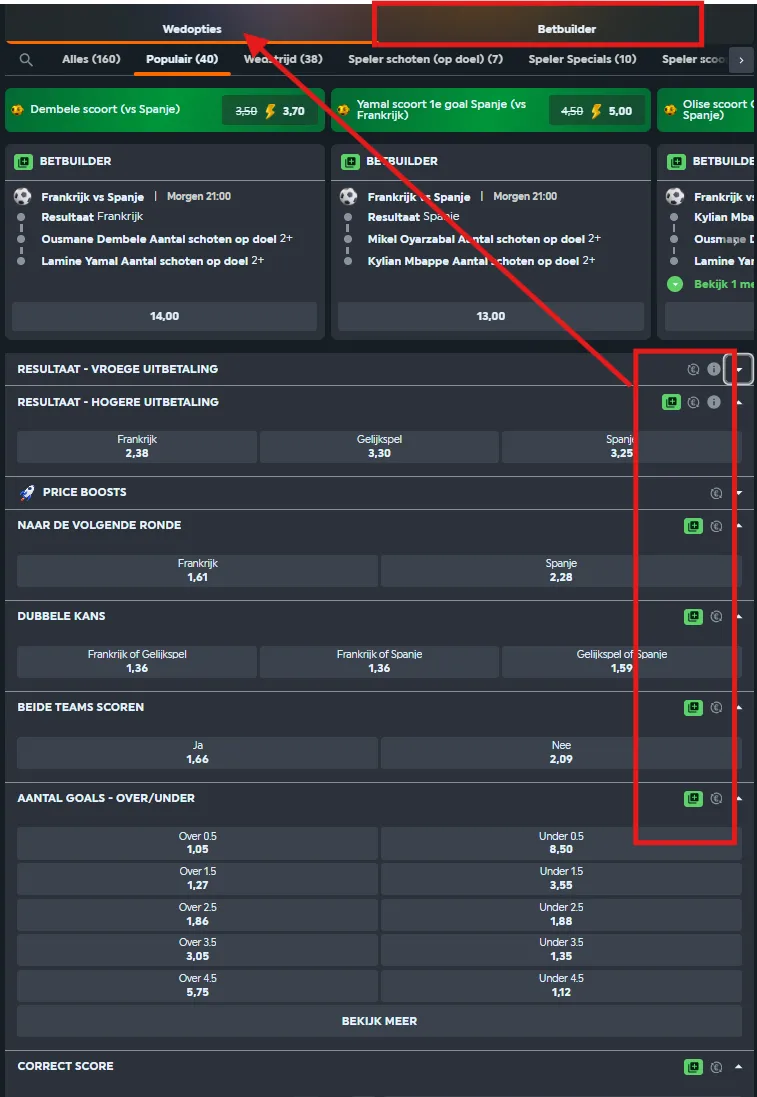Click betbuilder icon in Beide Teams Scoren header
Image resolution: width=757 pixels, height=1097 pixels.
[693, 707]
